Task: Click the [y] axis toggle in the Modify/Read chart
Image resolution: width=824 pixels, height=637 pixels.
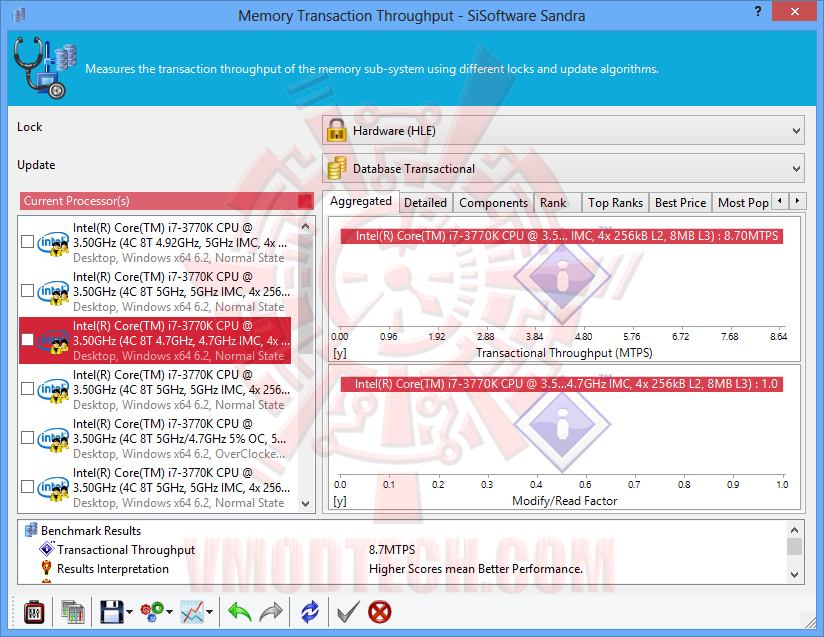Action: click(x=340, y=501)
